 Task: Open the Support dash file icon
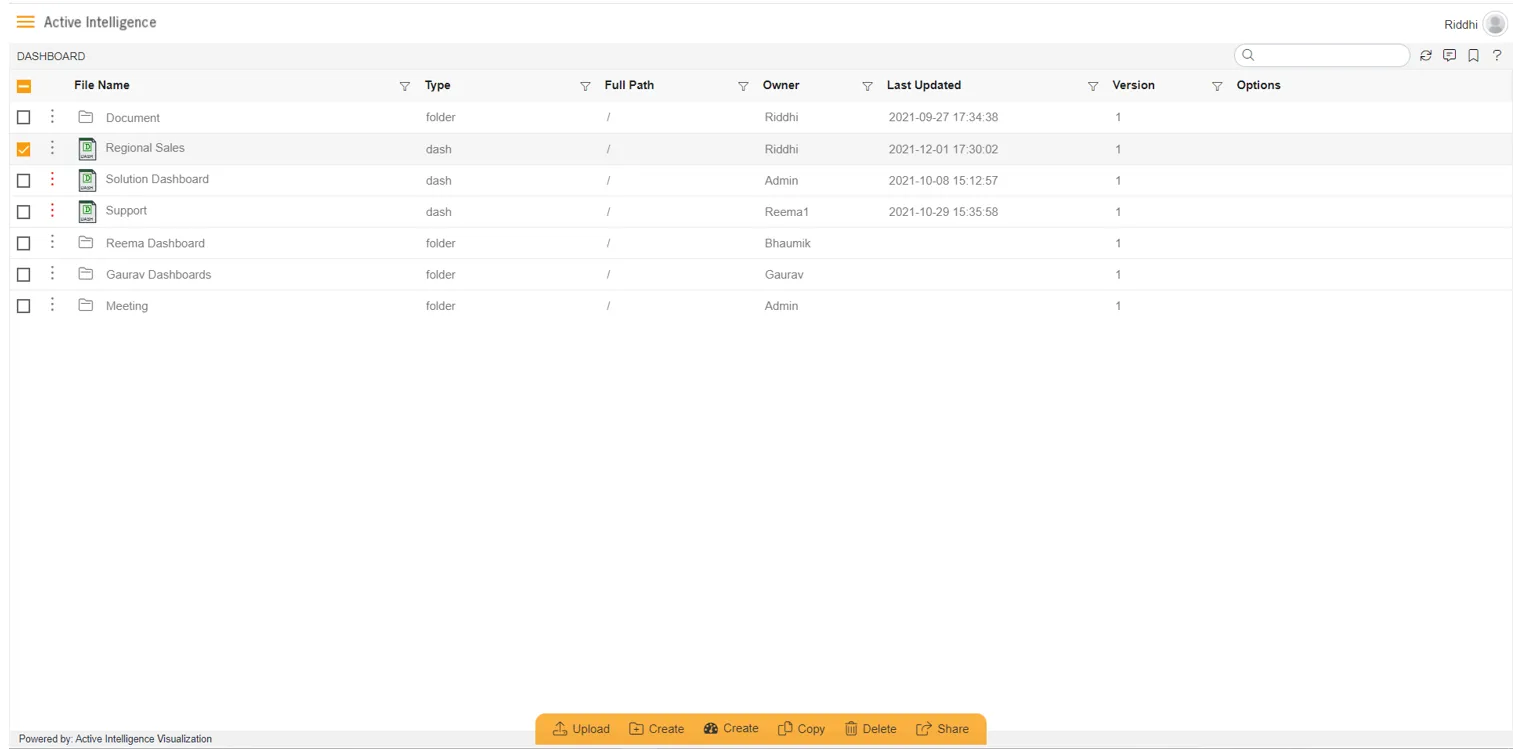pyautogui.click(x=87, y=212)
